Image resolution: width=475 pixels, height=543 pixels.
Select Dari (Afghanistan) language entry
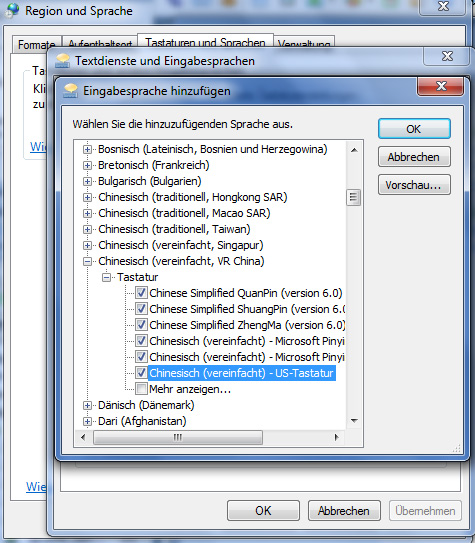[142, 421]
